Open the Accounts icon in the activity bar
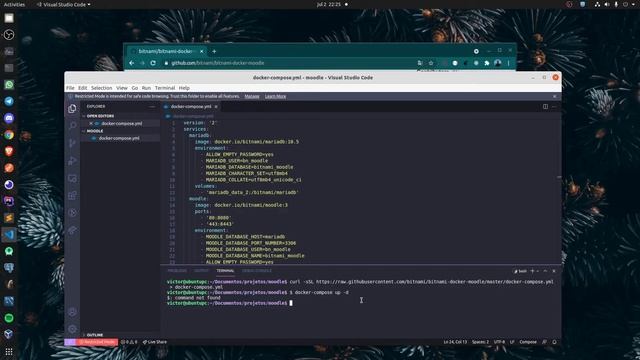Image resolution: width=640 pixels, height=360 pixels. point(72,312)
